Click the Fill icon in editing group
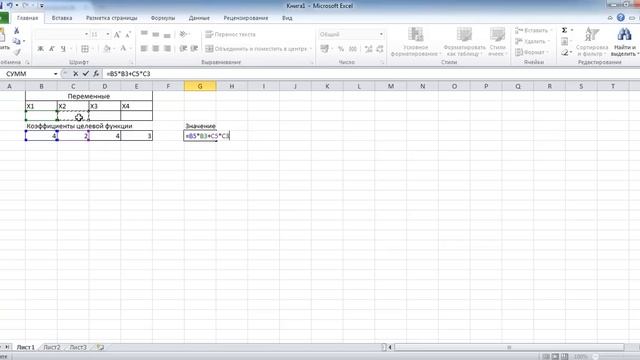 pos(564,41)
